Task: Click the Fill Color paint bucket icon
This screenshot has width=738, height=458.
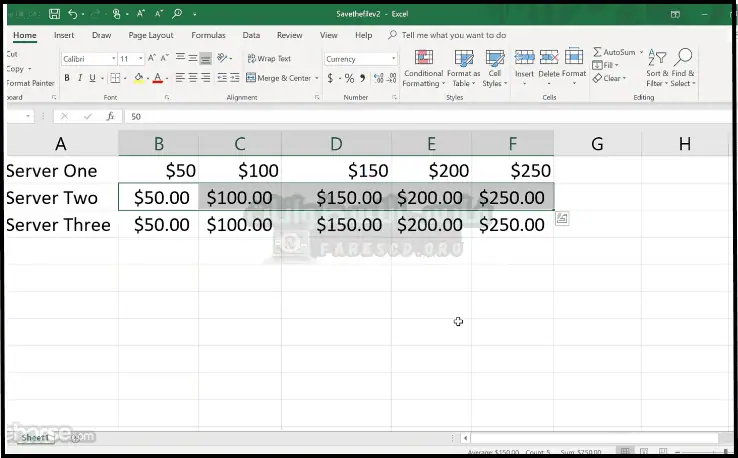Action: [x=139, y=78]
